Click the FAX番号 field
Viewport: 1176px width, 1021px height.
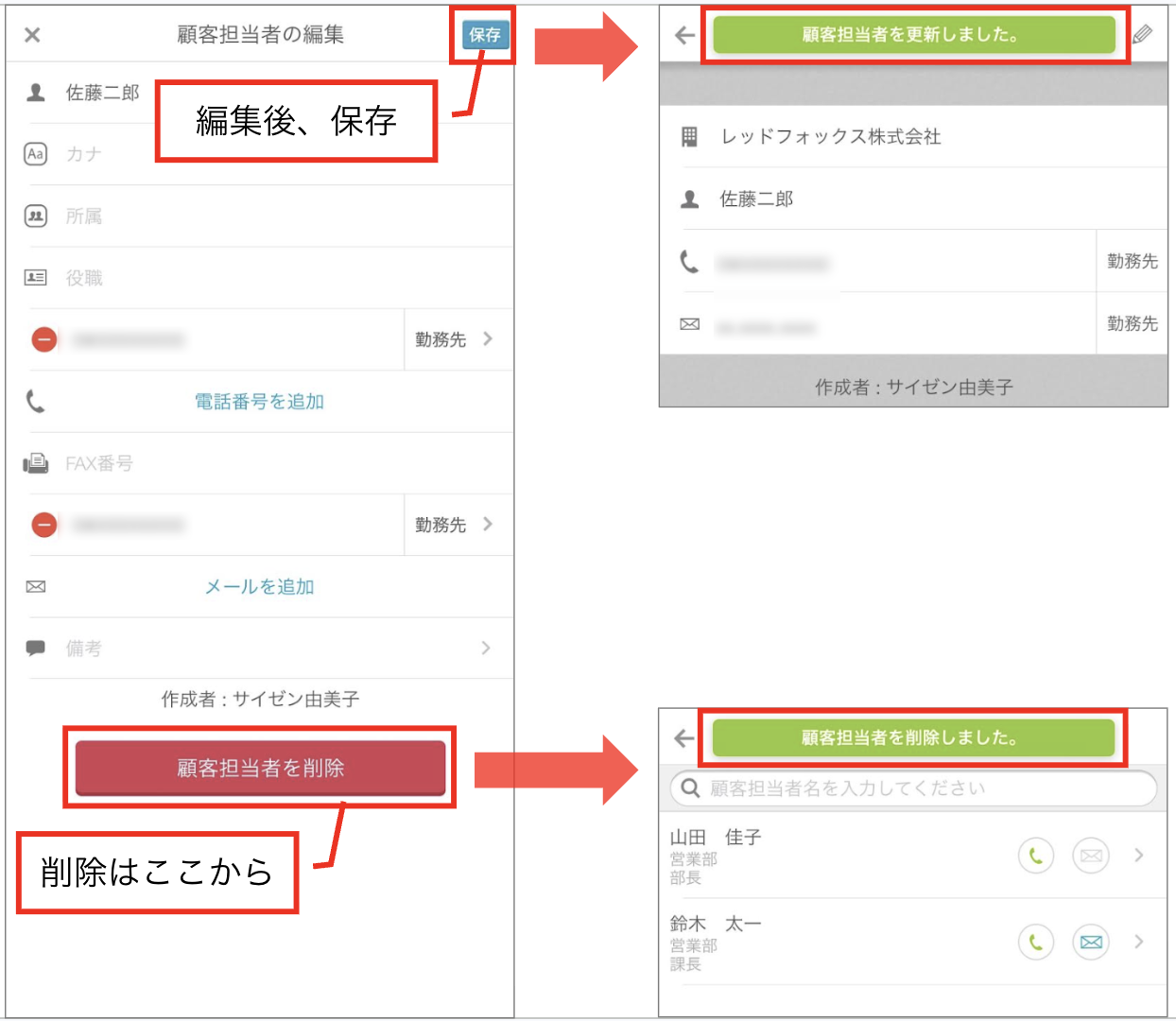tap(269, 463)
